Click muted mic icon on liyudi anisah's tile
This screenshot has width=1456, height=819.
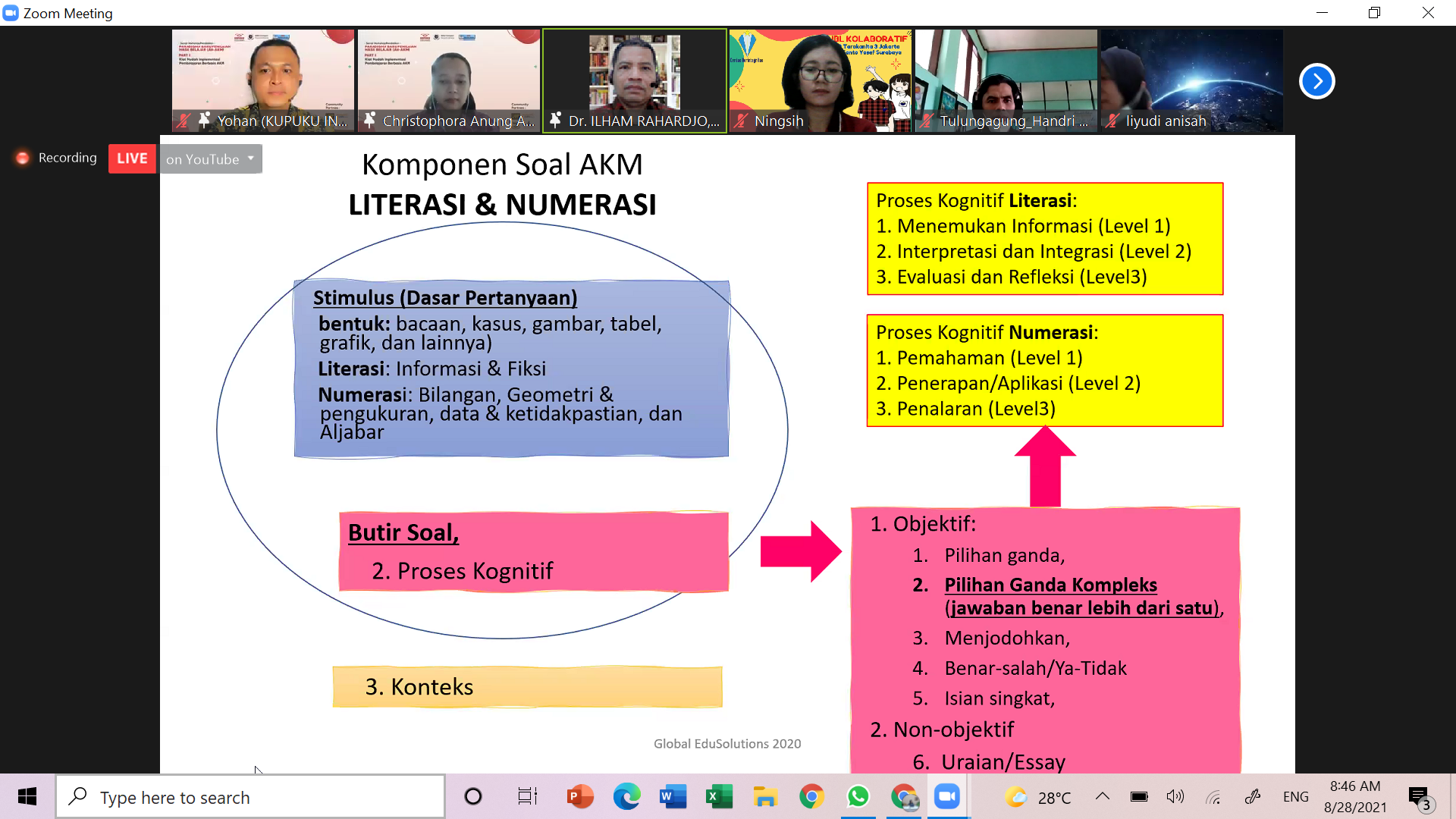point(1112,121)
